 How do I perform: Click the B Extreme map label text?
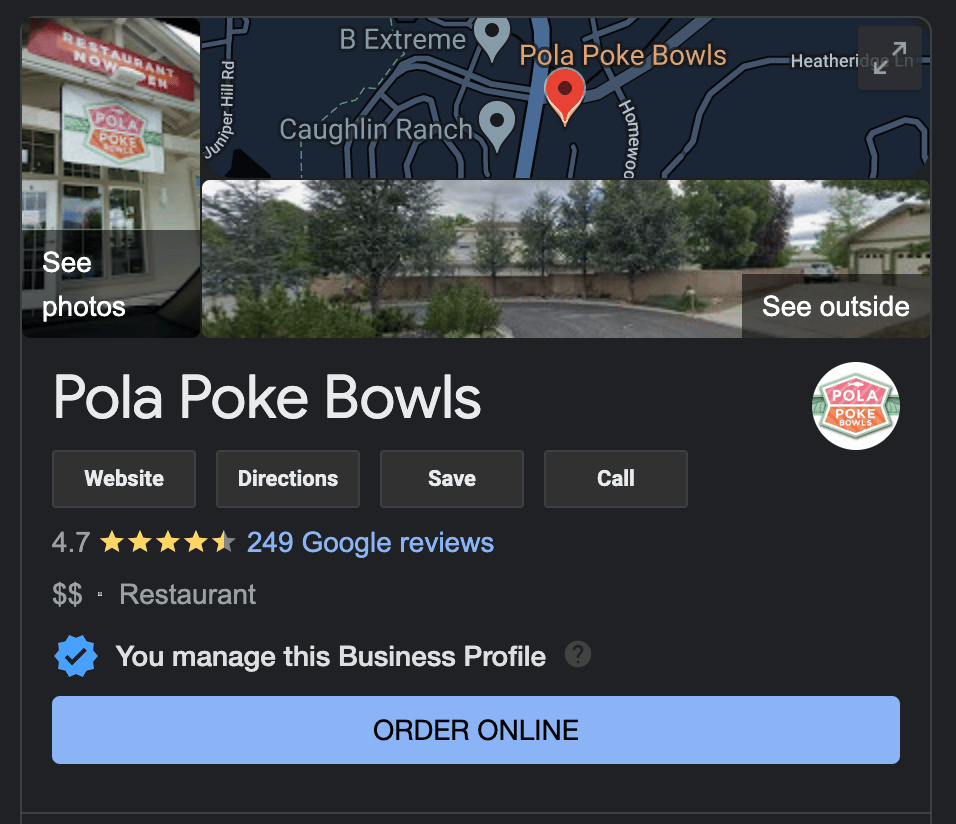click(x=402, y=40)
